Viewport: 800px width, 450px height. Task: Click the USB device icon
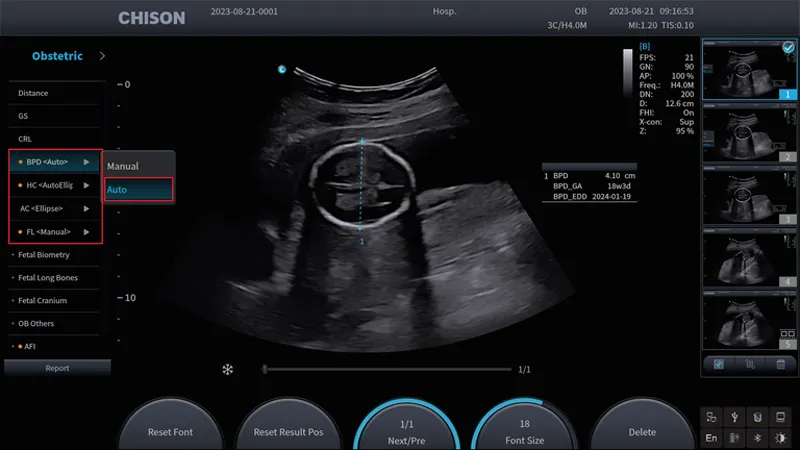pyautogui.click(x=735, y=417)
